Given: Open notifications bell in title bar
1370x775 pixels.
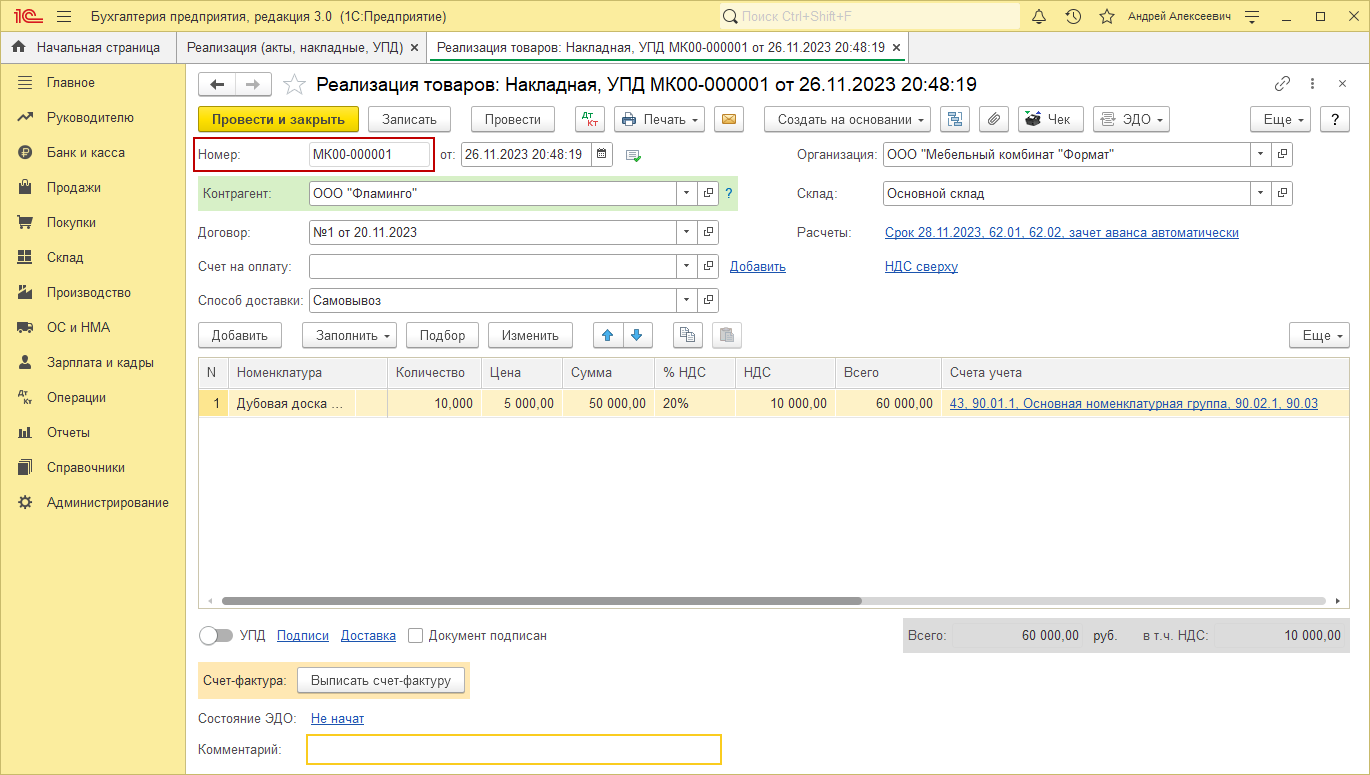Looking at the screenshot, I should coord(1039,17).
